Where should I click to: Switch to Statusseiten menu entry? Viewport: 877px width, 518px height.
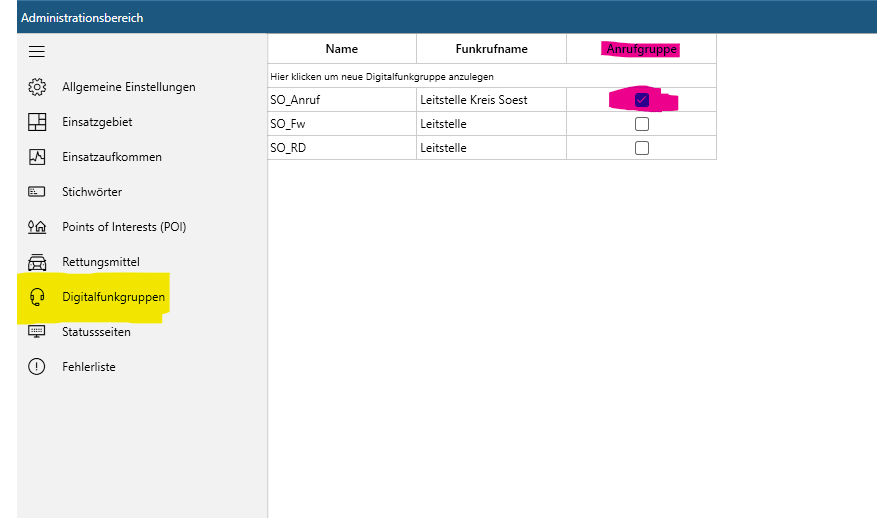click(x=96, y=332)
